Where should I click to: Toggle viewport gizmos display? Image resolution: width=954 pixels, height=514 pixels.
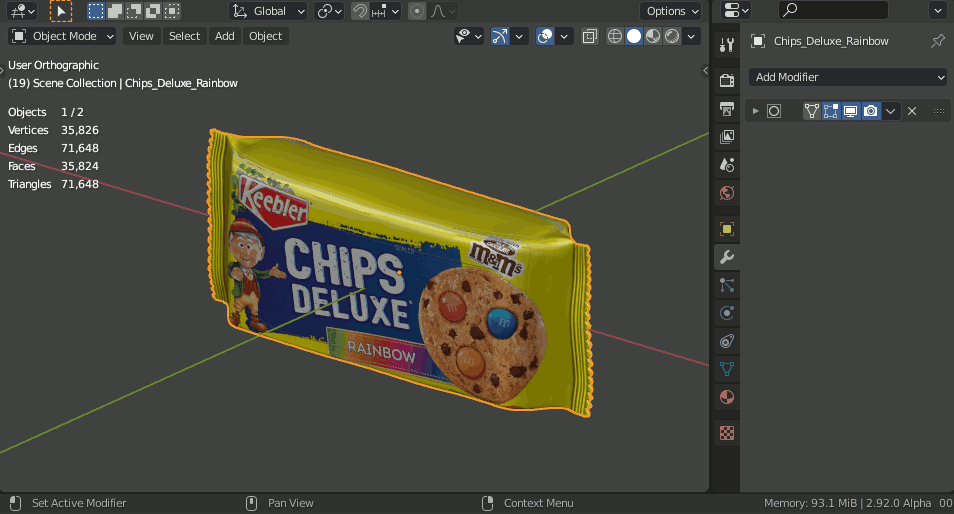pyautogui.click(x=500, y=36)
